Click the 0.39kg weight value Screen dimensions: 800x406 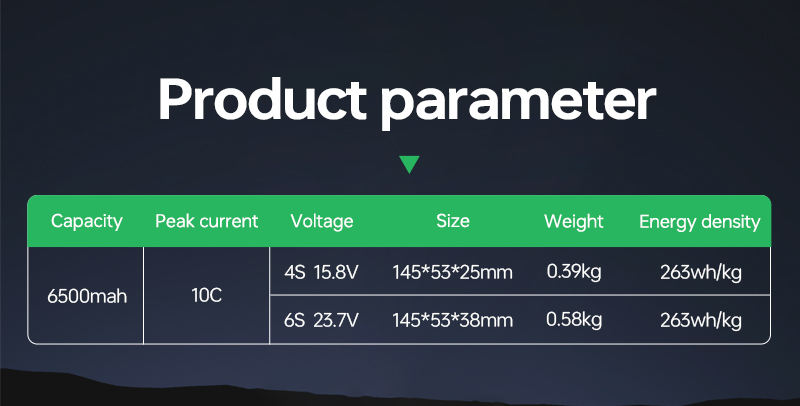pyautogui.click(x=574, y=271)
